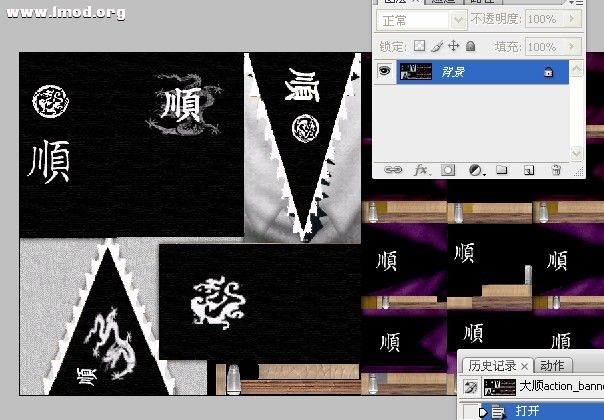Create a new layer group
The width and height of the screenshot is (604, 420).
(502, 171)
